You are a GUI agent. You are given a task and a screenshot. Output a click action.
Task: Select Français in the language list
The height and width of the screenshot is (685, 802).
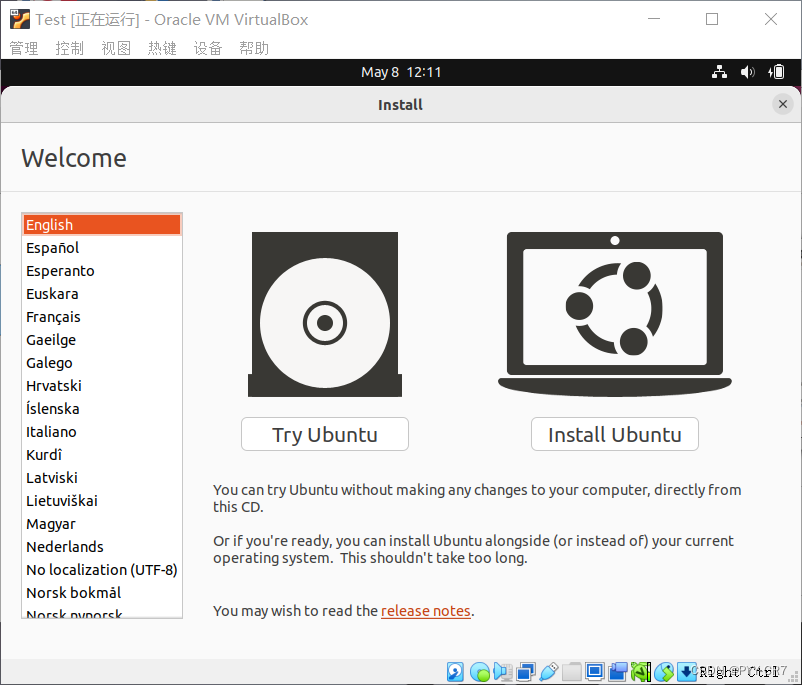tap(102, 317)
